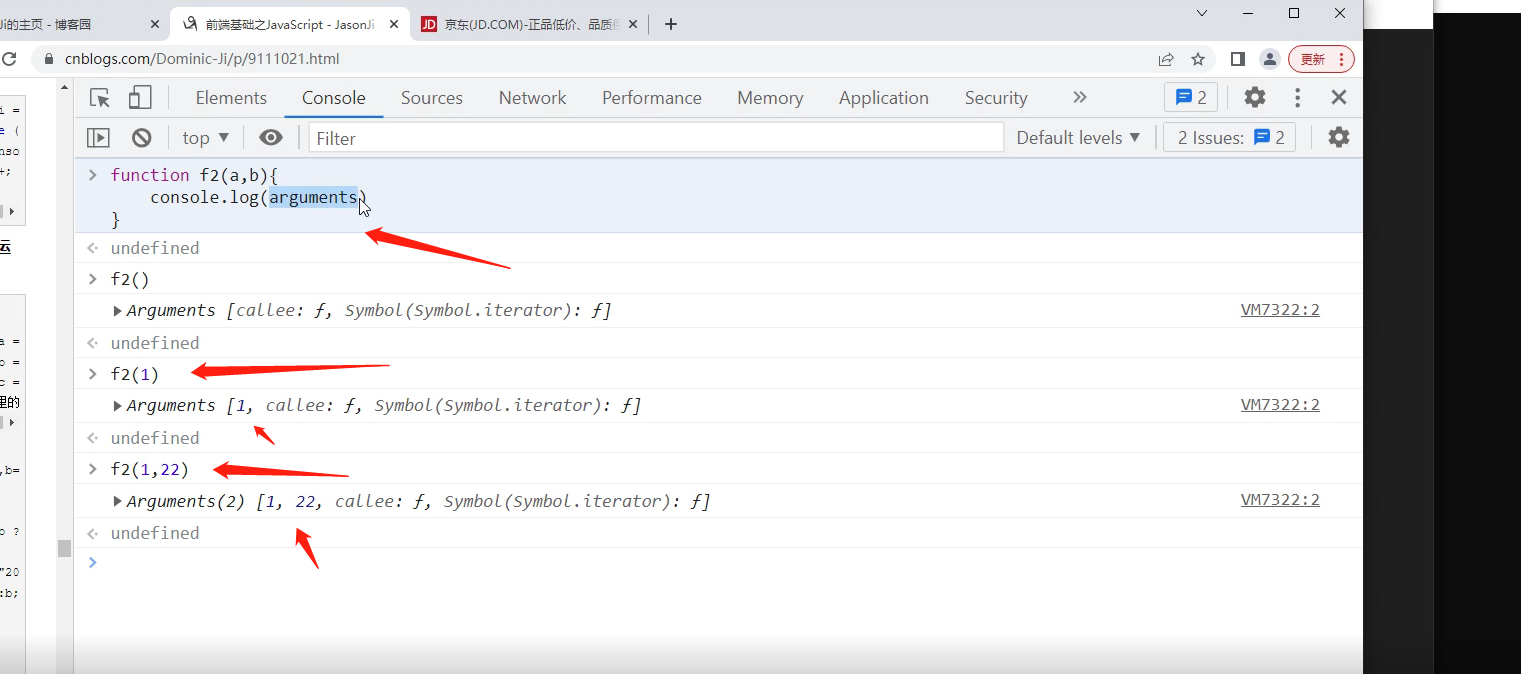1521x674 pixels.
Task: Switch to the Sources tab
Action: click(x=432, y=97)
